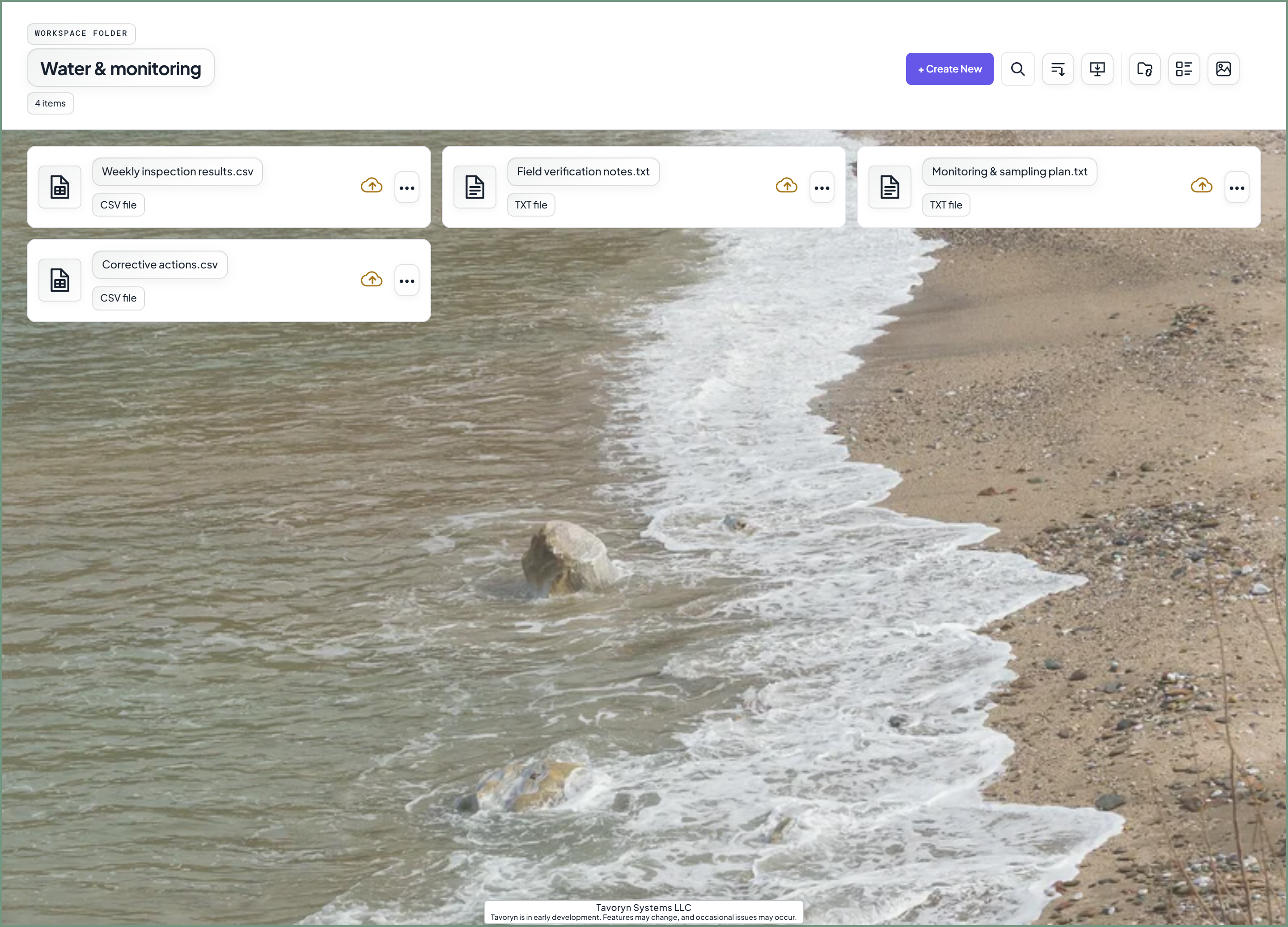Open more options for Monitoring & sampling plan.txt
Viewport: 1288px width, 927px height.
1237,187
